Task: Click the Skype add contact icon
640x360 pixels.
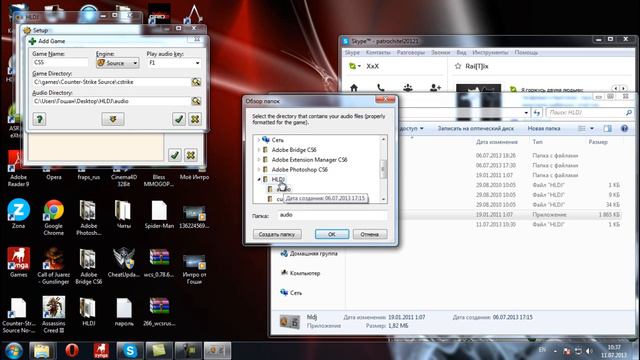Action: tap(435, 88)
